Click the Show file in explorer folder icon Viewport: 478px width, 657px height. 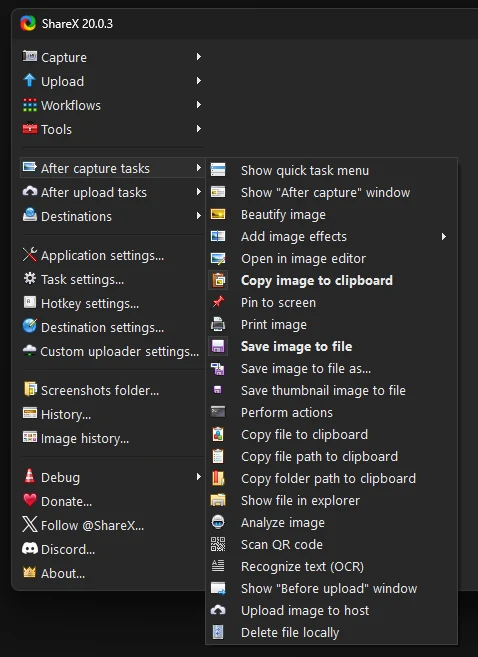point(218,500)
